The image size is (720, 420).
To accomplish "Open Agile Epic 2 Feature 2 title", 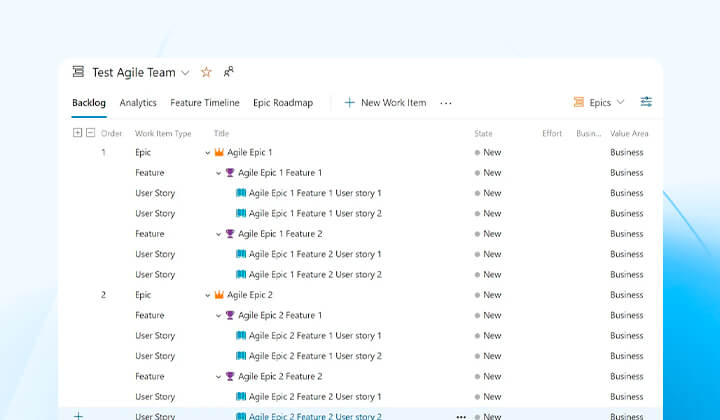I will 280,376.
